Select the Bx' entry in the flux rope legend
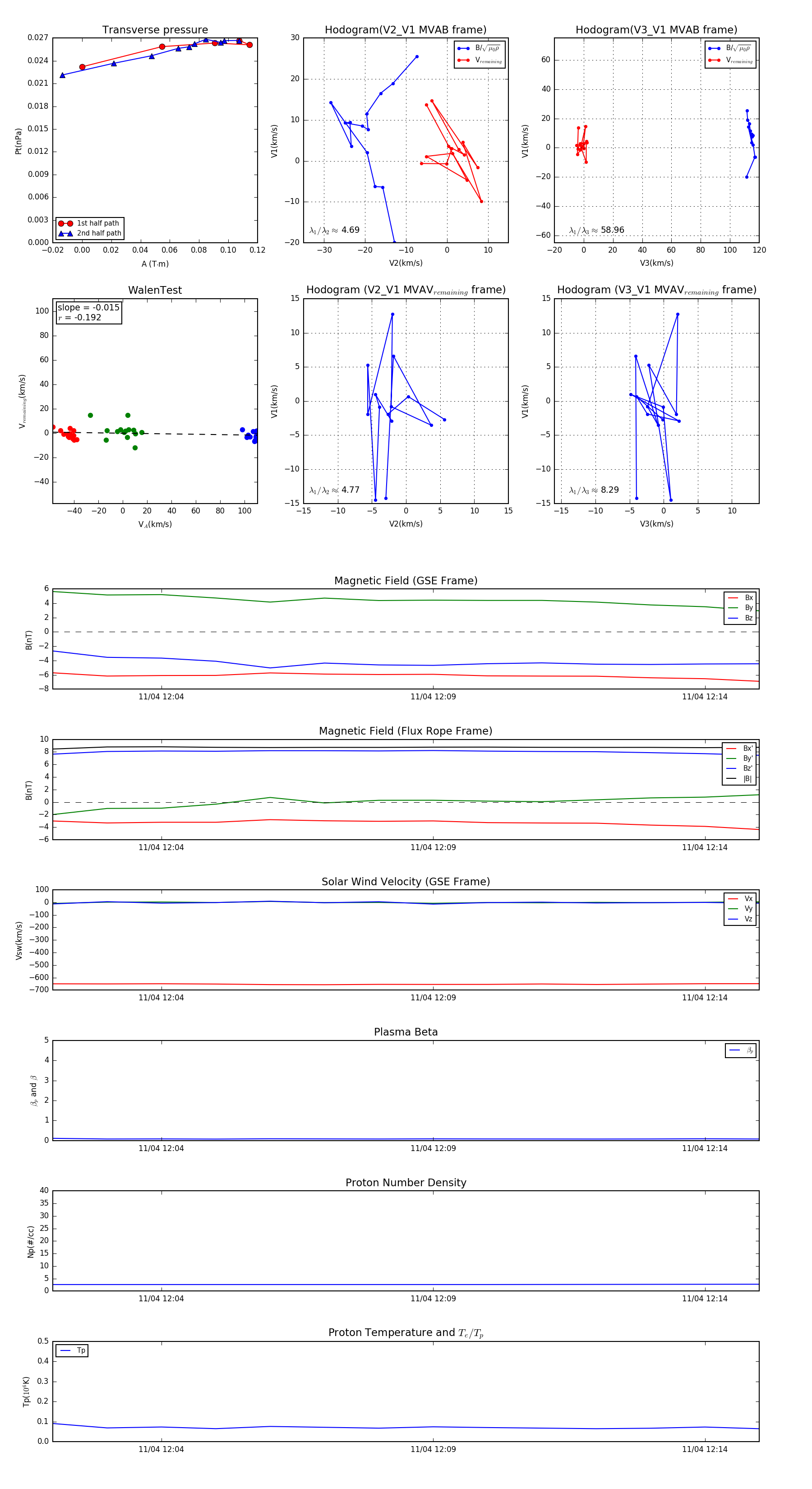This screenshot has width=812, height=1489. 739,749
